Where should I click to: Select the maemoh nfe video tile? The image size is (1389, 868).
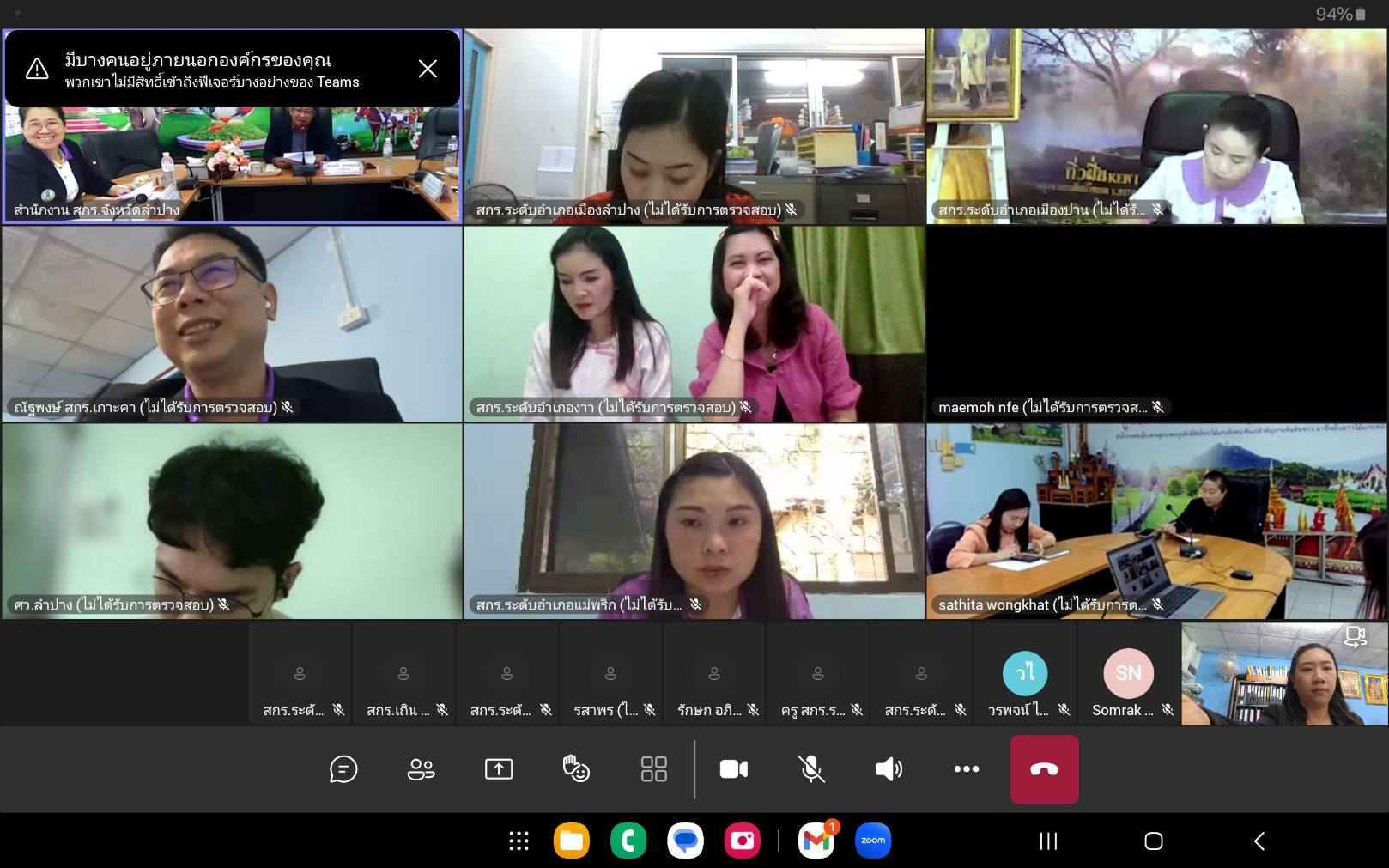tap(1155, 324)
